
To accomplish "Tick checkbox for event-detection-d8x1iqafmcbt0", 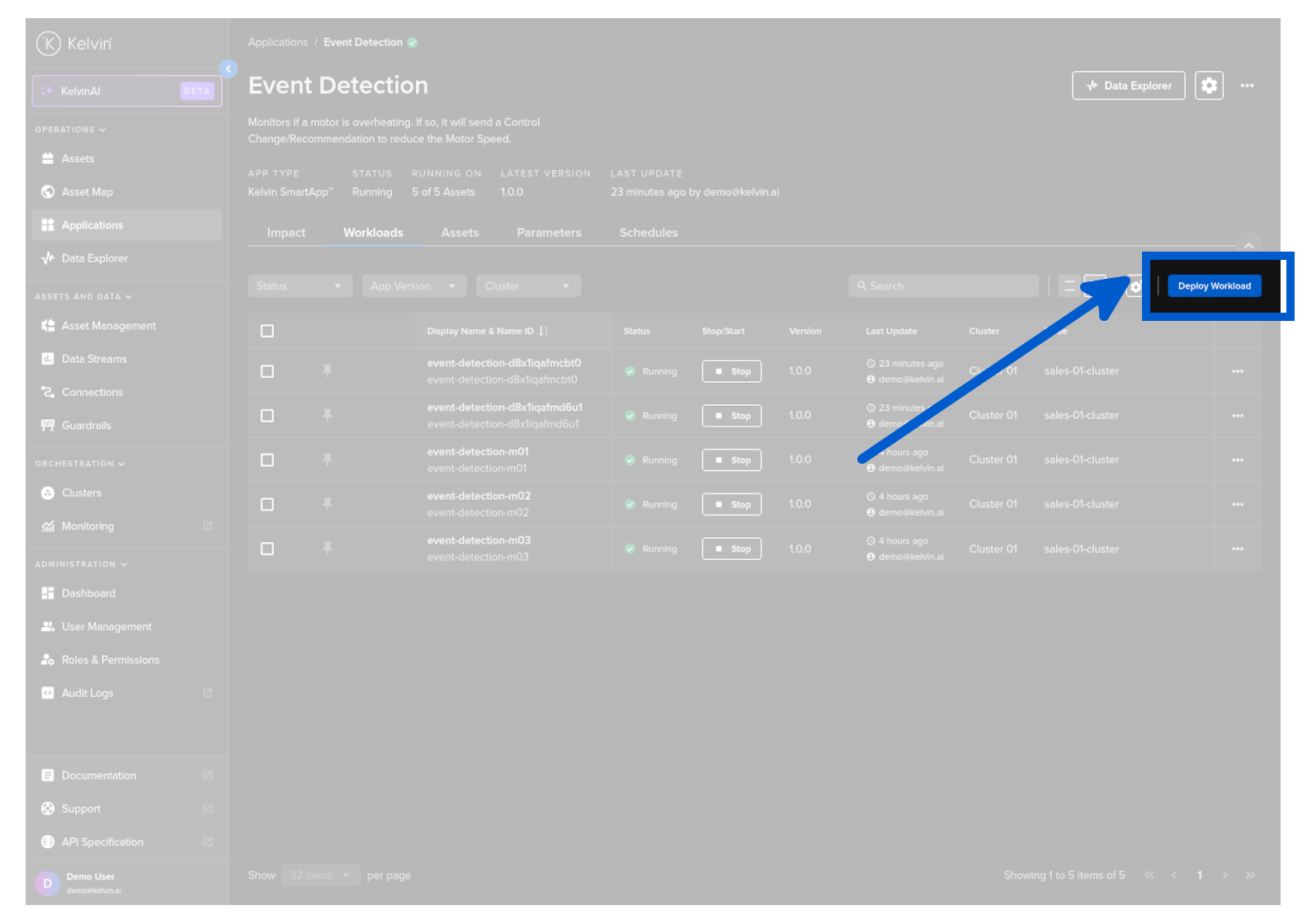I will (x=267, y=372).
